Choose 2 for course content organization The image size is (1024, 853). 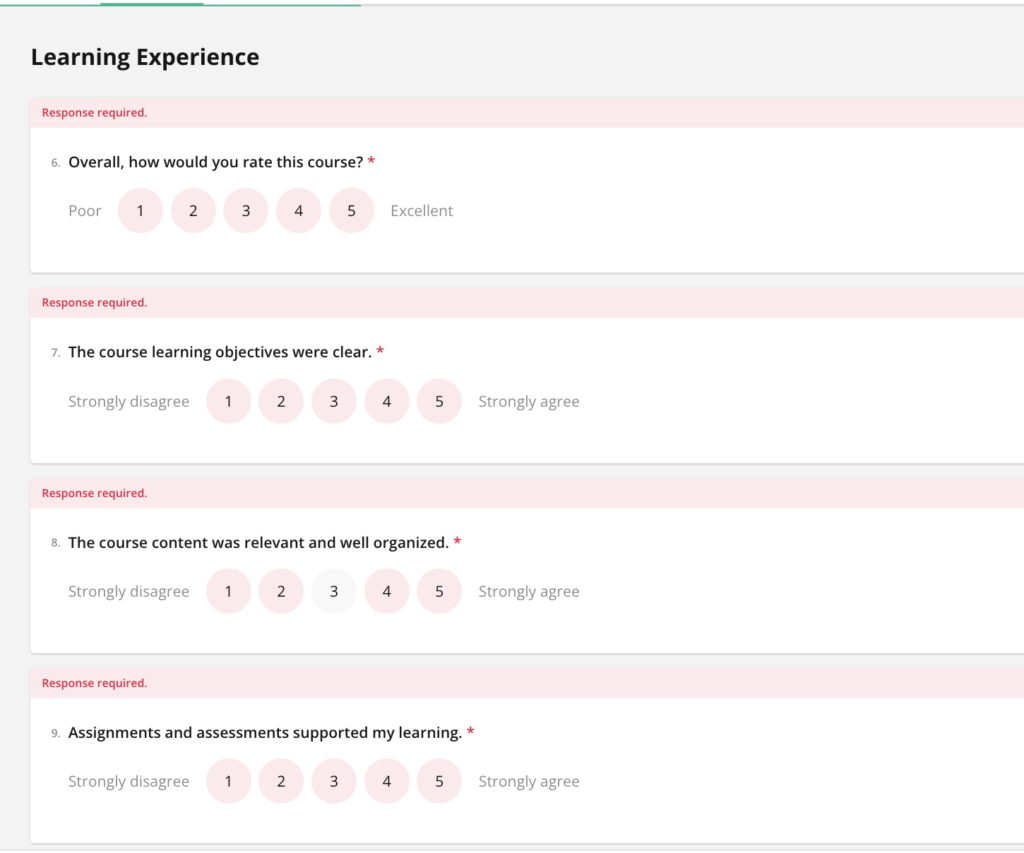point(281,591)
